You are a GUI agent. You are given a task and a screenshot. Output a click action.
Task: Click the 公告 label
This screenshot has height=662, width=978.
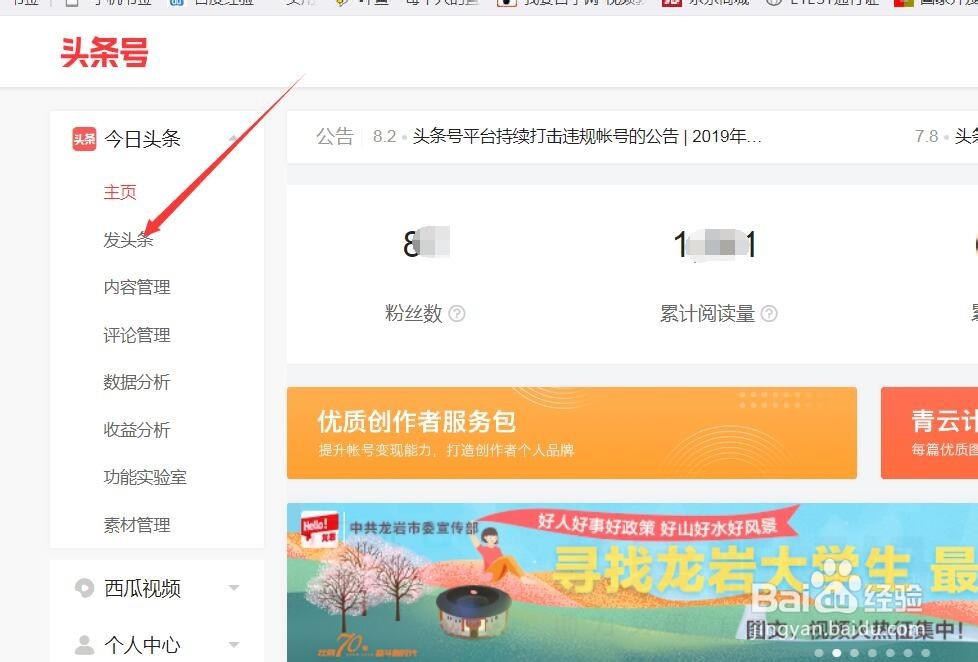tap(335, 136)
